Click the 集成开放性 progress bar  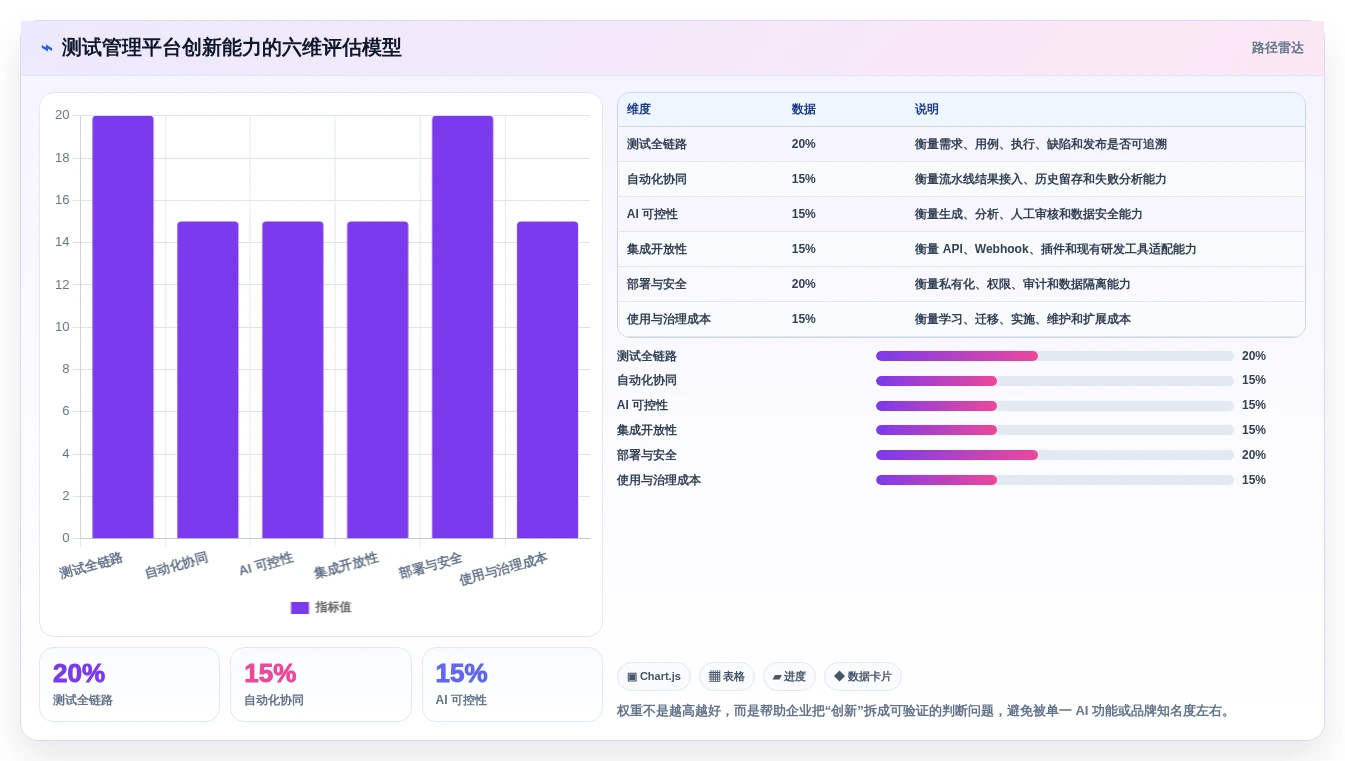coord(1055,430)
